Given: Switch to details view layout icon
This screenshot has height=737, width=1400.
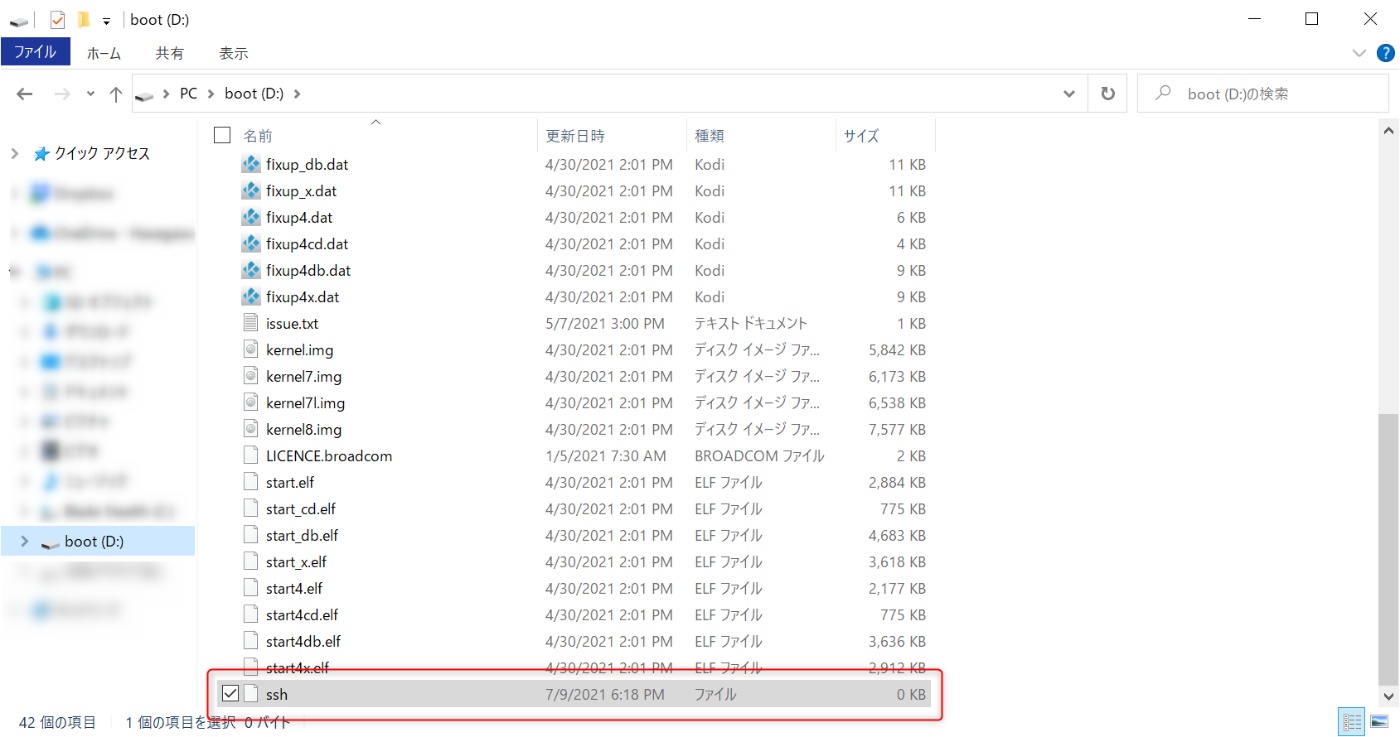Looking at the screenshot, I should [1352, 721].
